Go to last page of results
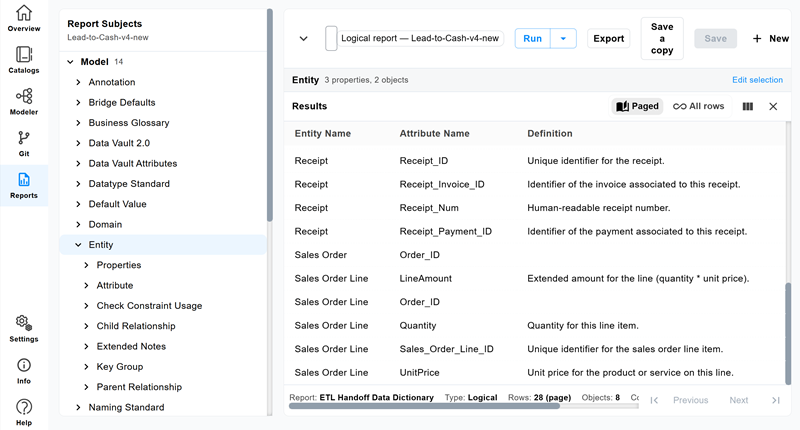800x430 pixels. point(776,400)
